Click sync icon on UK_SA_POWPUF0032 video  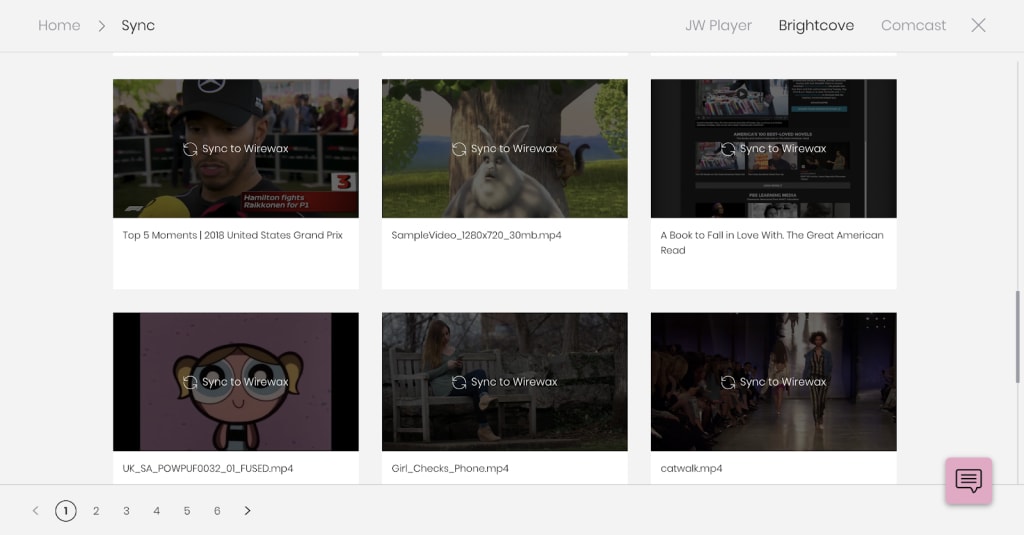tap(190, 382)
